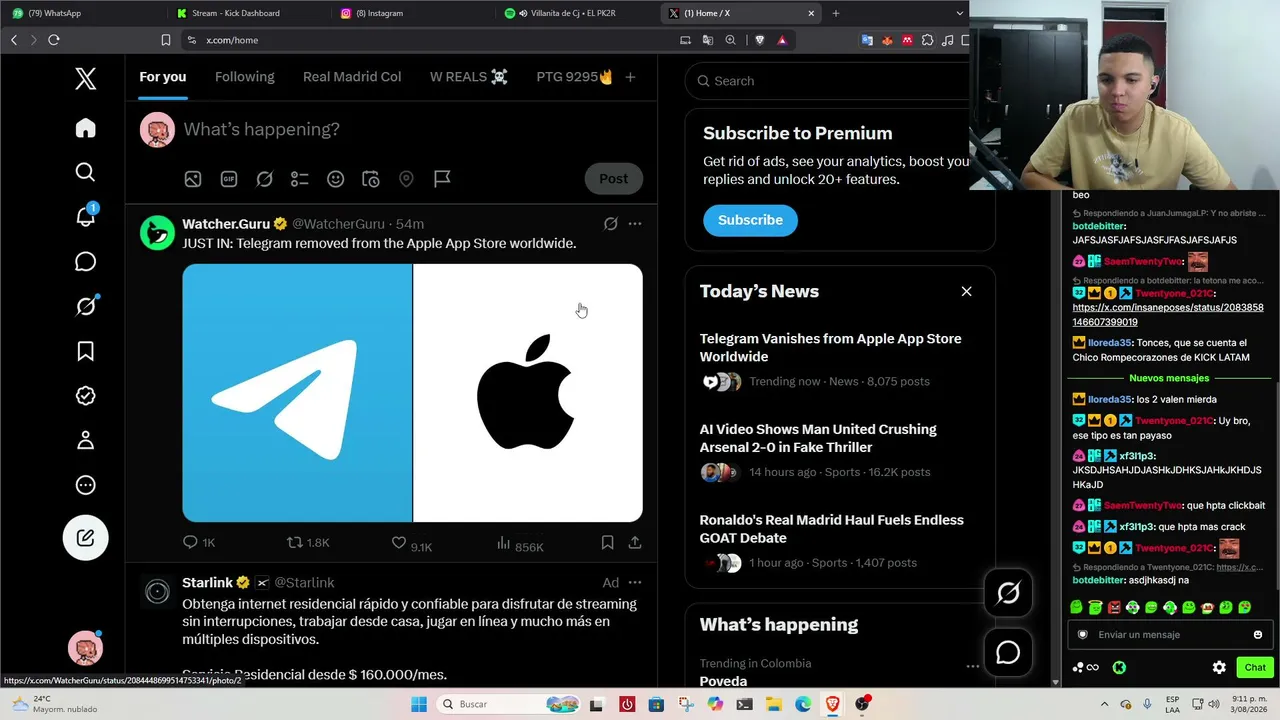Open more options for Trending in Colombia
This screenshot has height=720, width=1280.
coord(972,666)
